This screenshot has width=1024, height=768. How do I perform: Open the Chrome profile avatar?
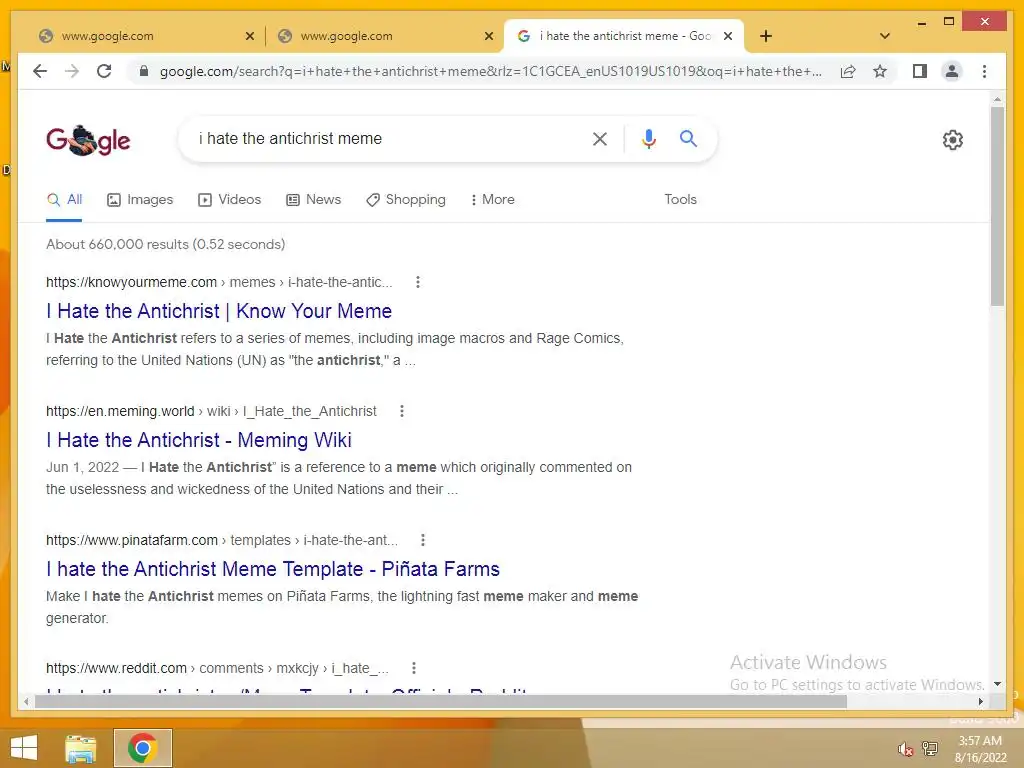952,71
